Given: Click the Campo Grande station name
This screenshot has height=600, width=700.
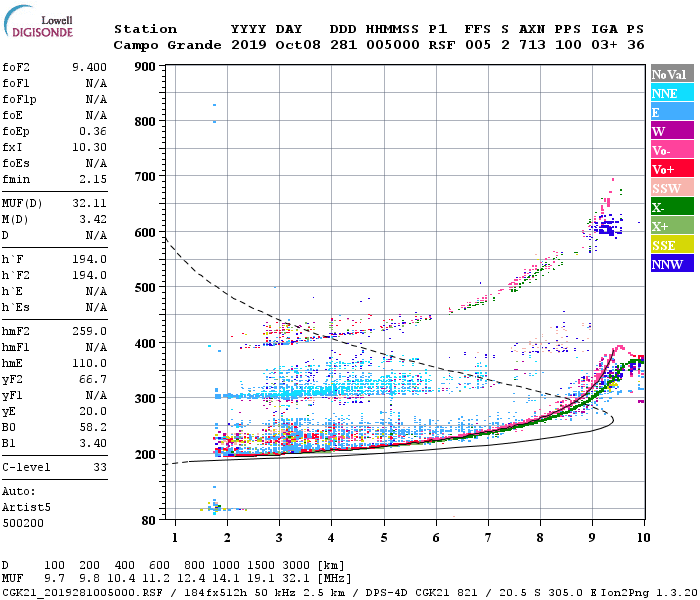Looking at the screenshot, I should 167,45.
